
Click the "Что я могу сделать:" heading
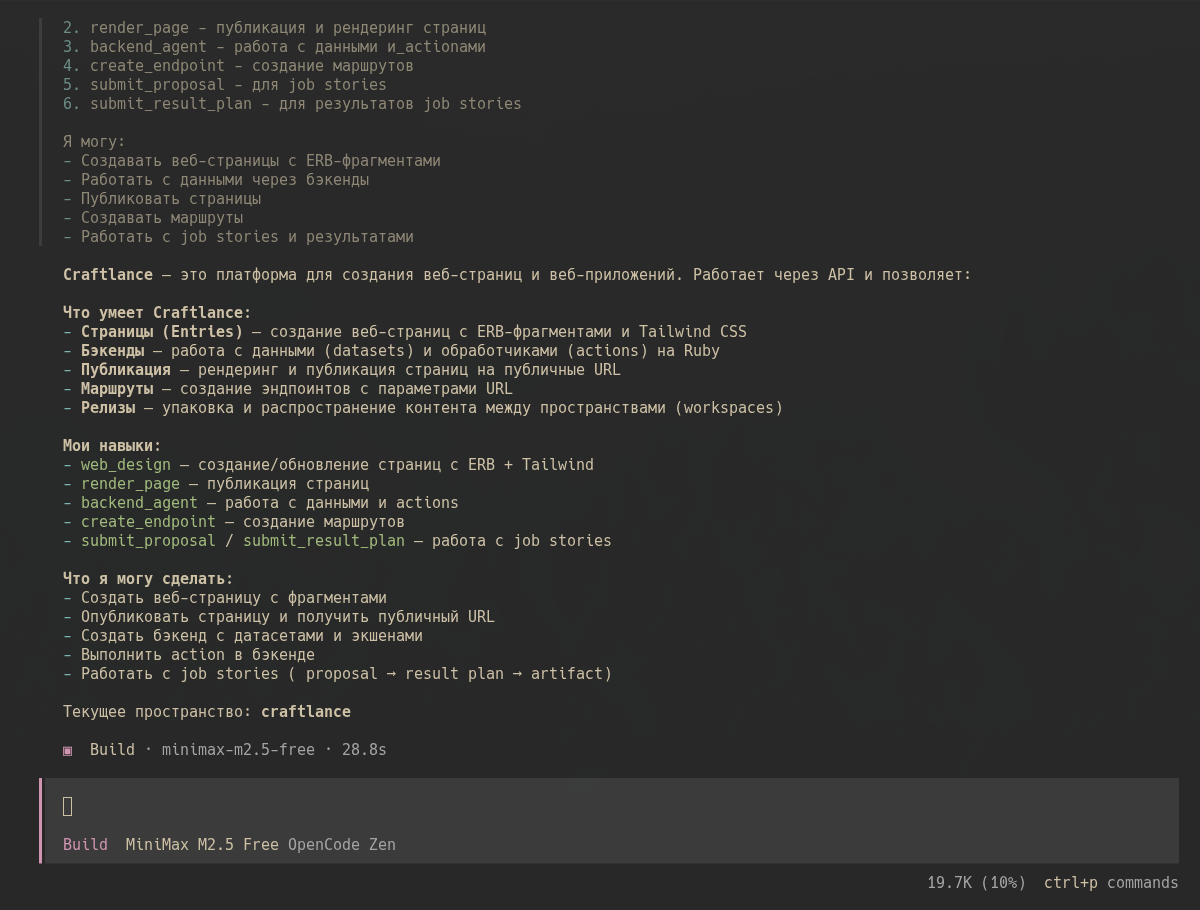point(148,579)
